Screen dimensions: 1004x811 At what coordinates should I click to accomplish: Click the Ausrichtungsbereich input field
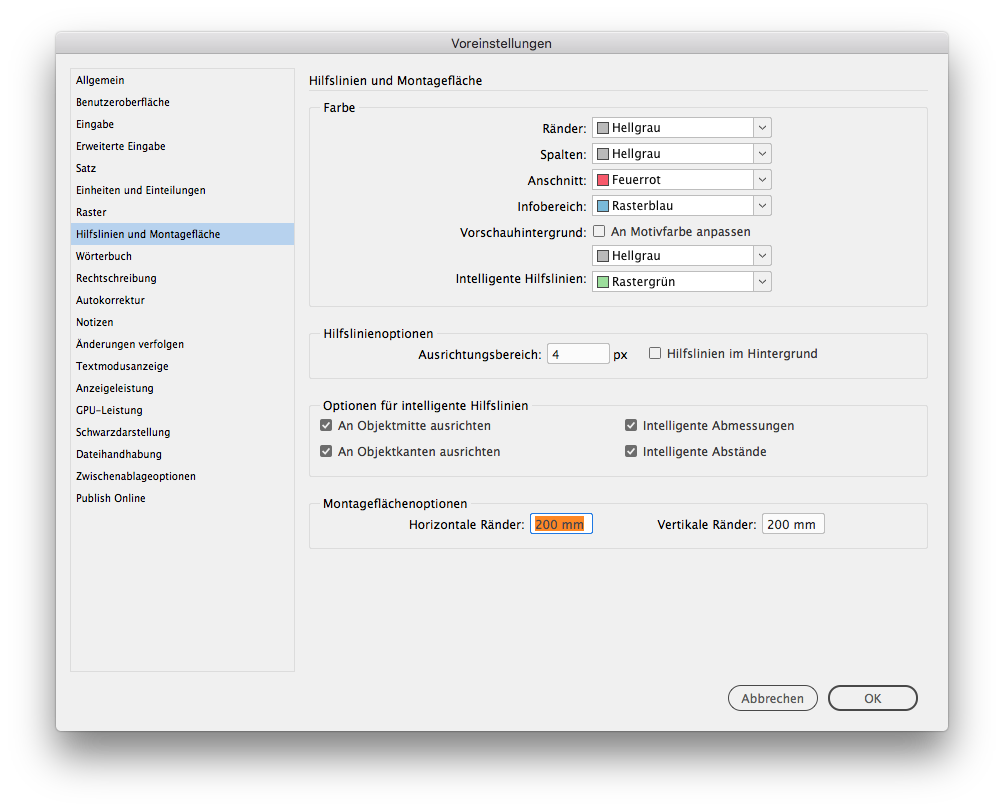(578, 354)
